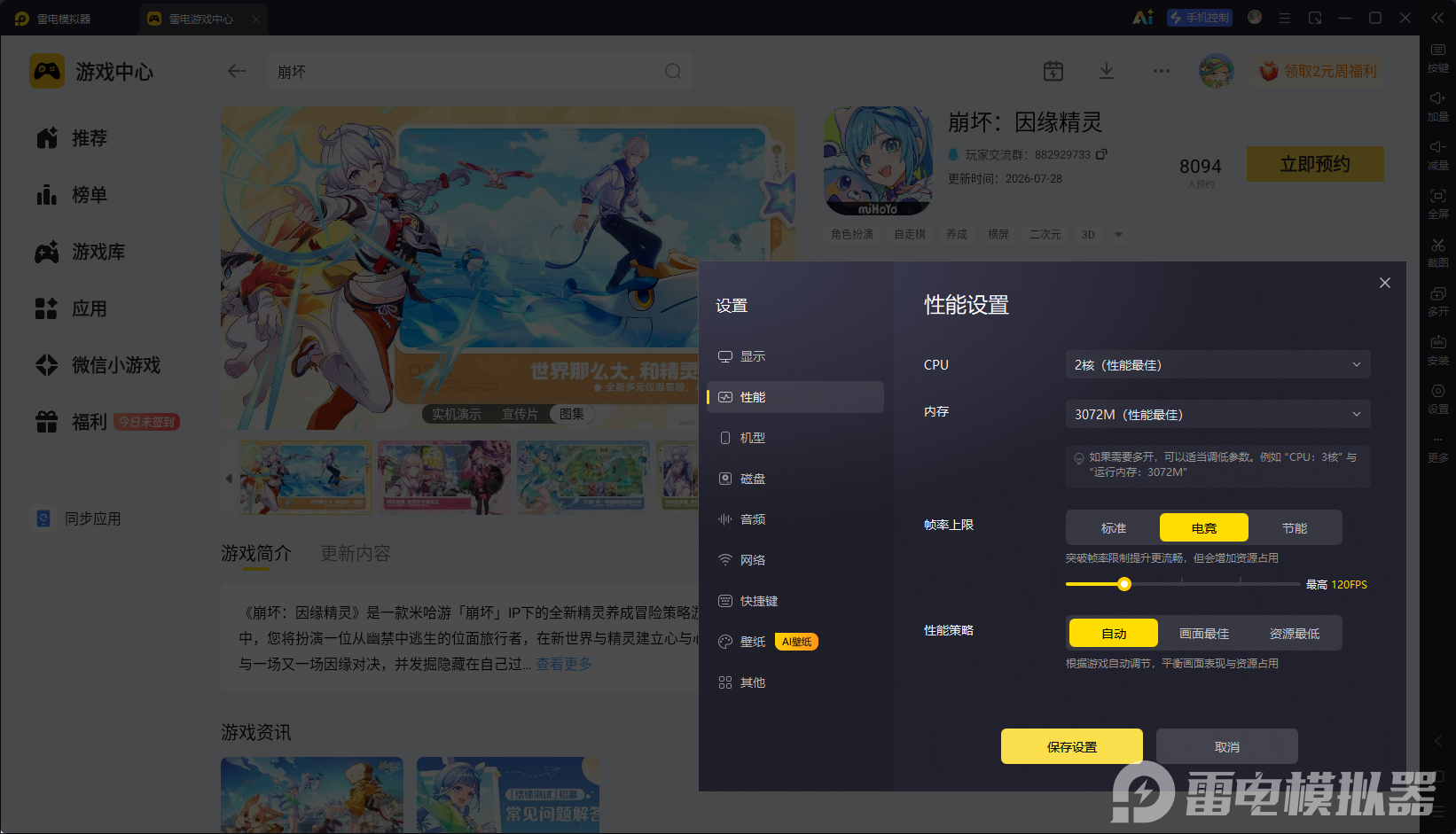The width and height of the screenshot is (1456, 834).
Task: Open 其他 settings section
Action: (795, 682)
